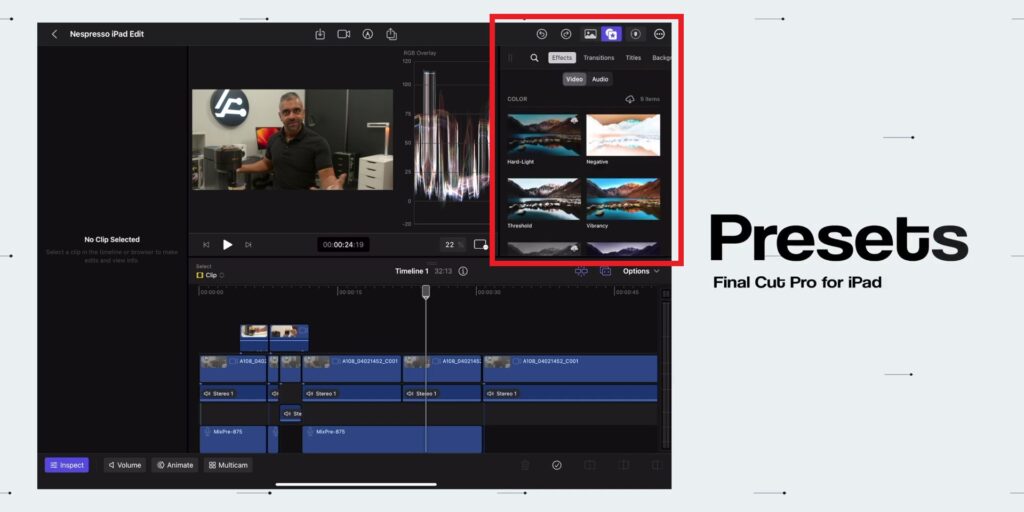This screenshot has height=512, width=1024.
Task: Switch to the Transitions tab
Action: point(599,57)
